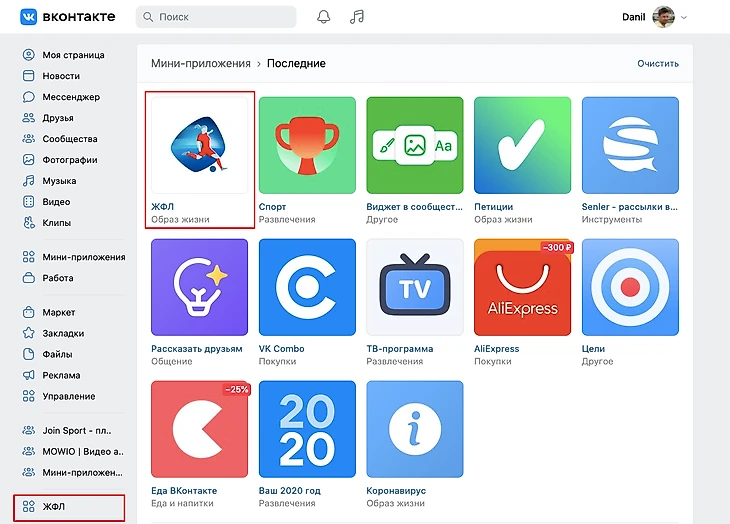Click the Инструменты category label under Senler
730x524 pixels.
(612, 219)
